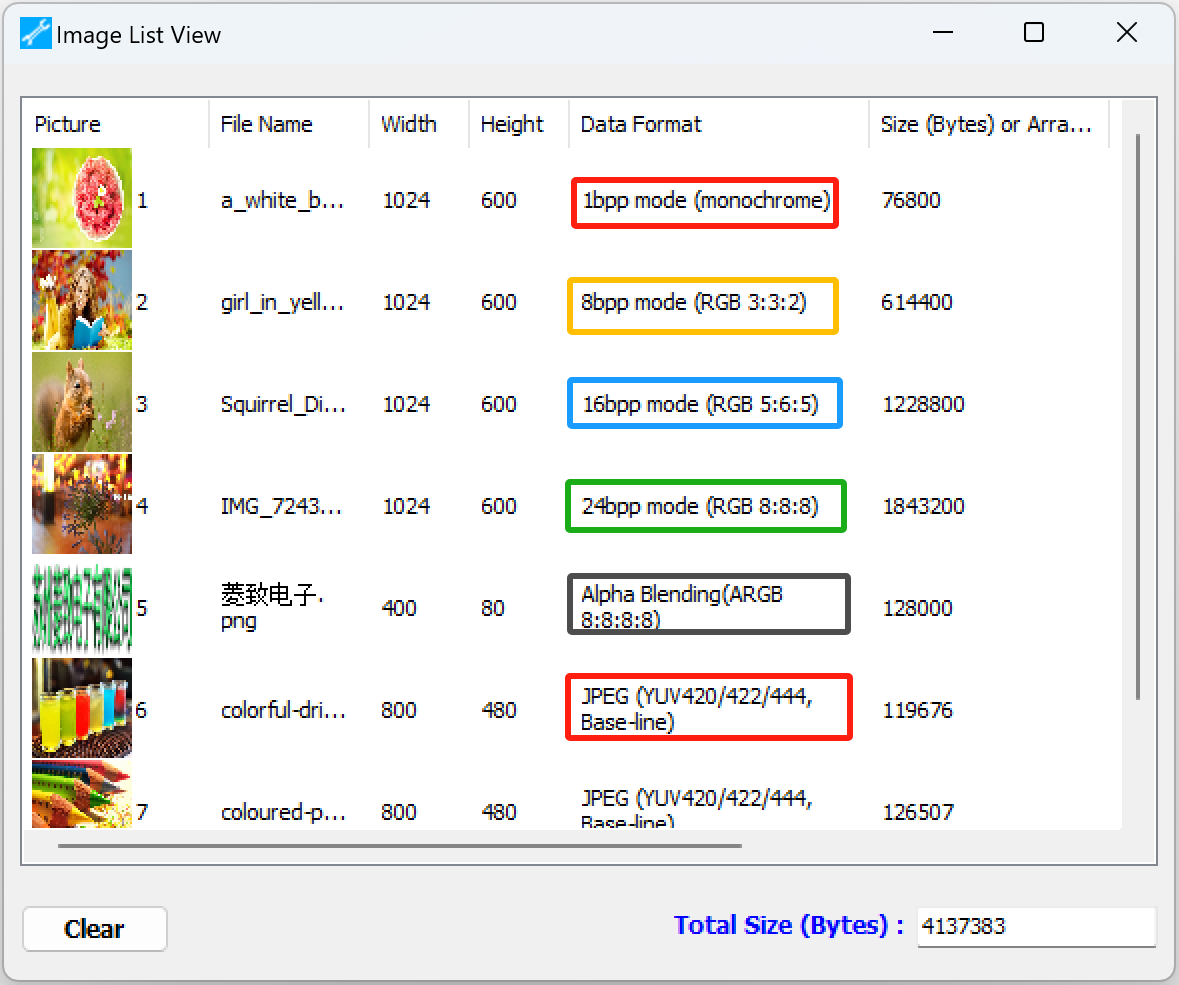This screenshot has width=1179, height=985.
Task: Select the IMG_7243 file name entry
Action: pos(283,506)
